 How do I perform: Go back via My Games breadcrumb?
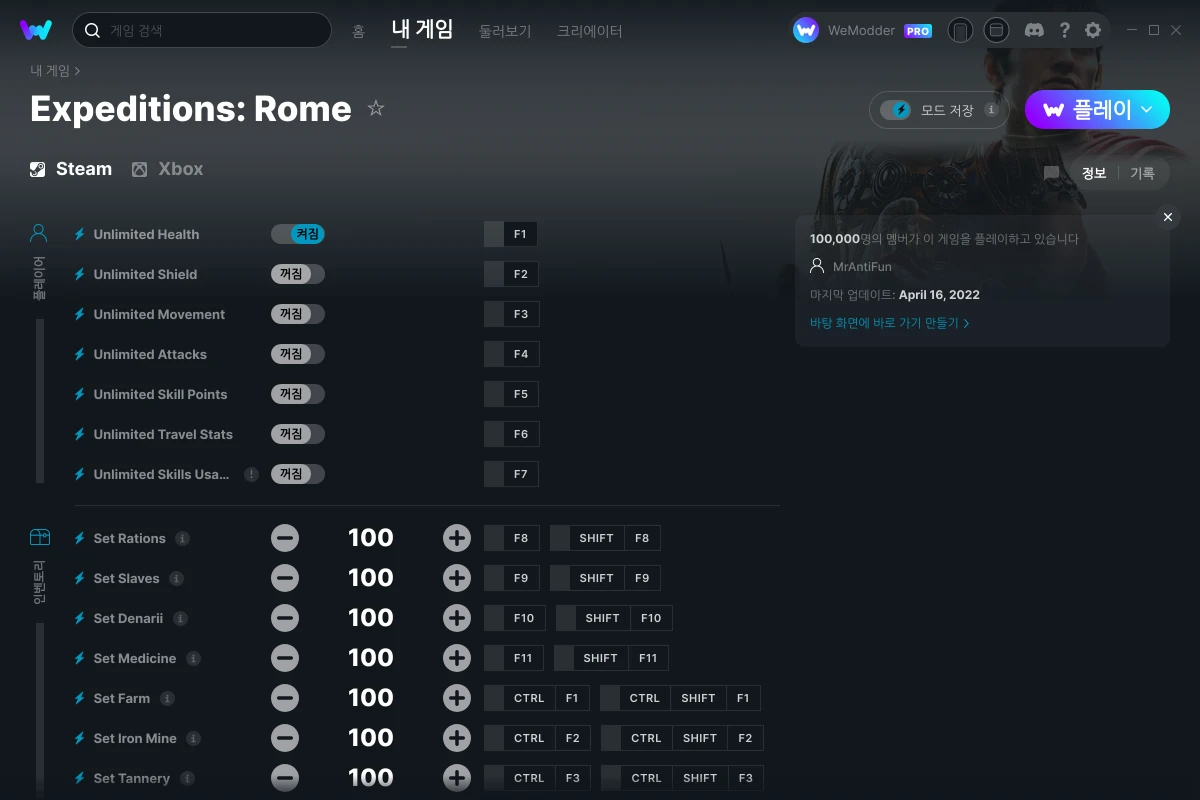(50, 71)
